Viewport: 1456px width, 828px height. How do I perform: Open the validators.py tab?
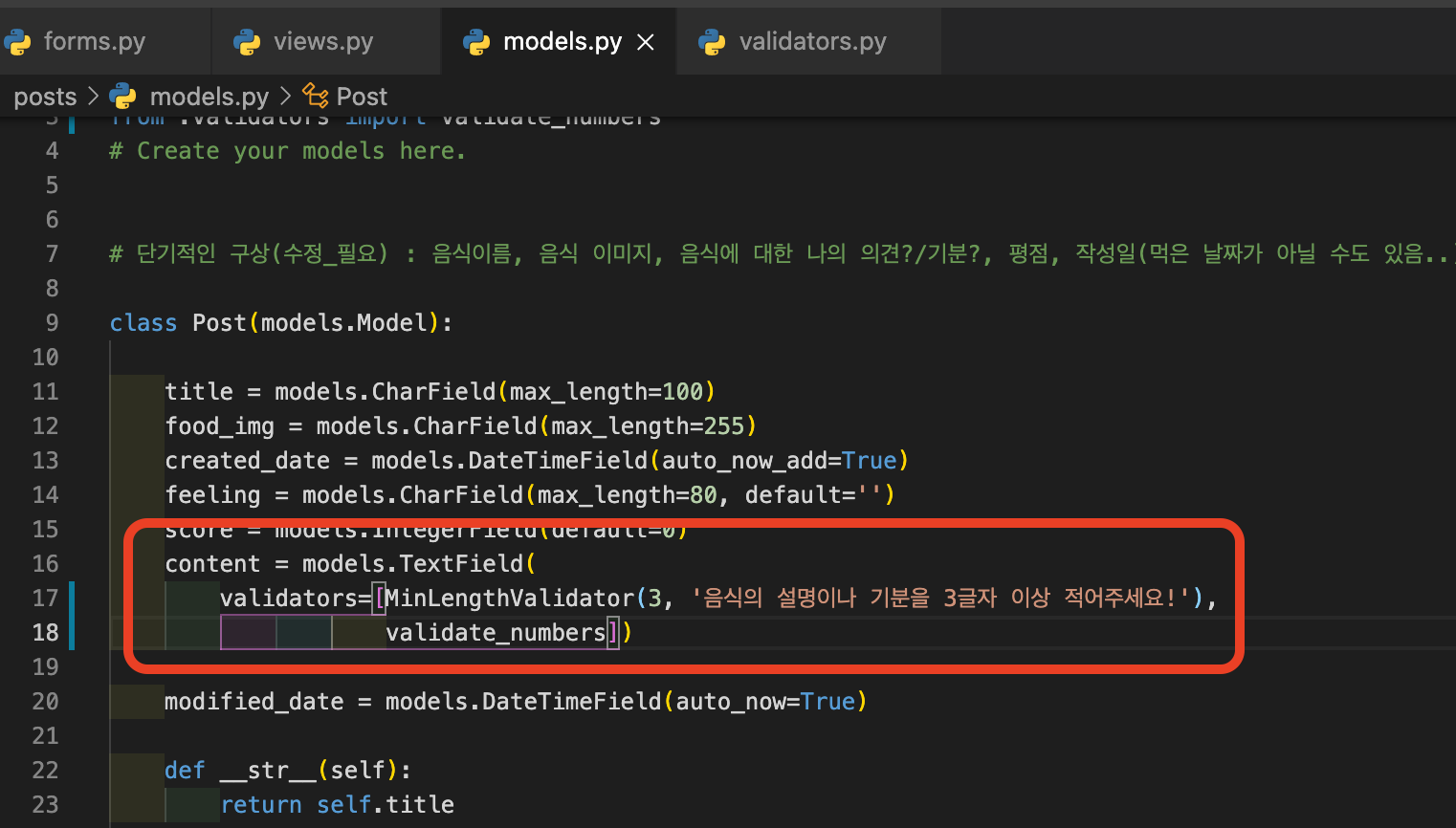(x=812, y=41)
